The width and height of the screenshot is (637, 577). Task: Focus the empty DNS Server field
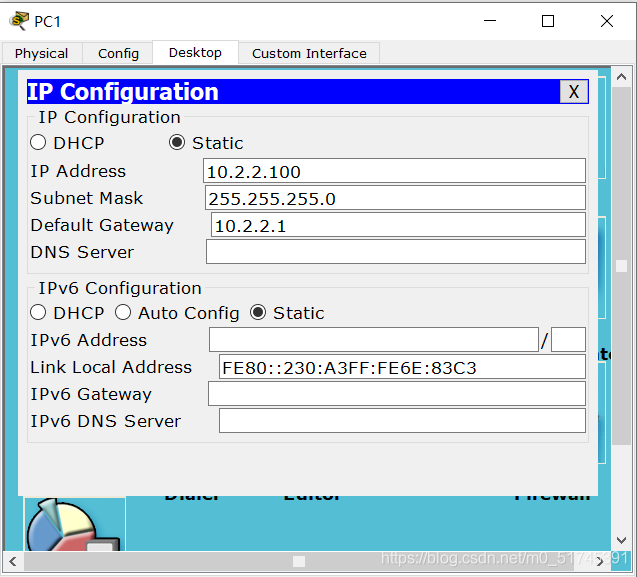pos(396,252)
